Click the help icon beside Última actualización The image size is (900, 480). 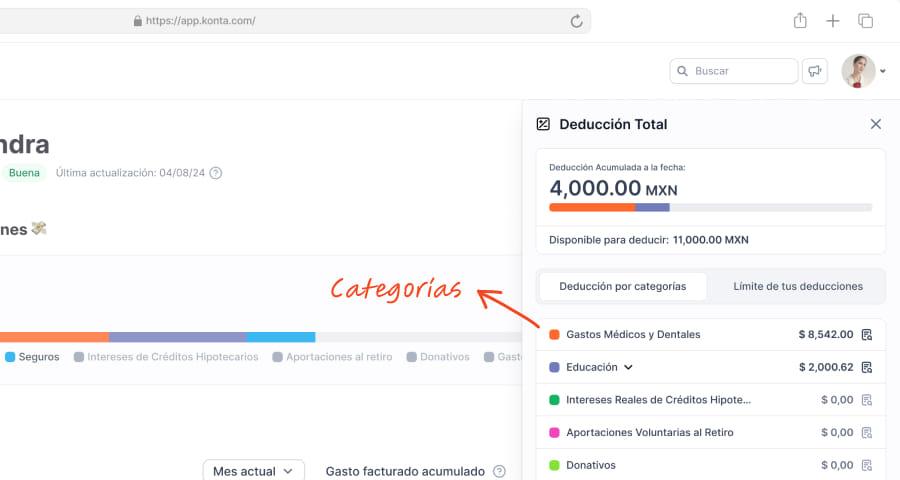[216, 173]
